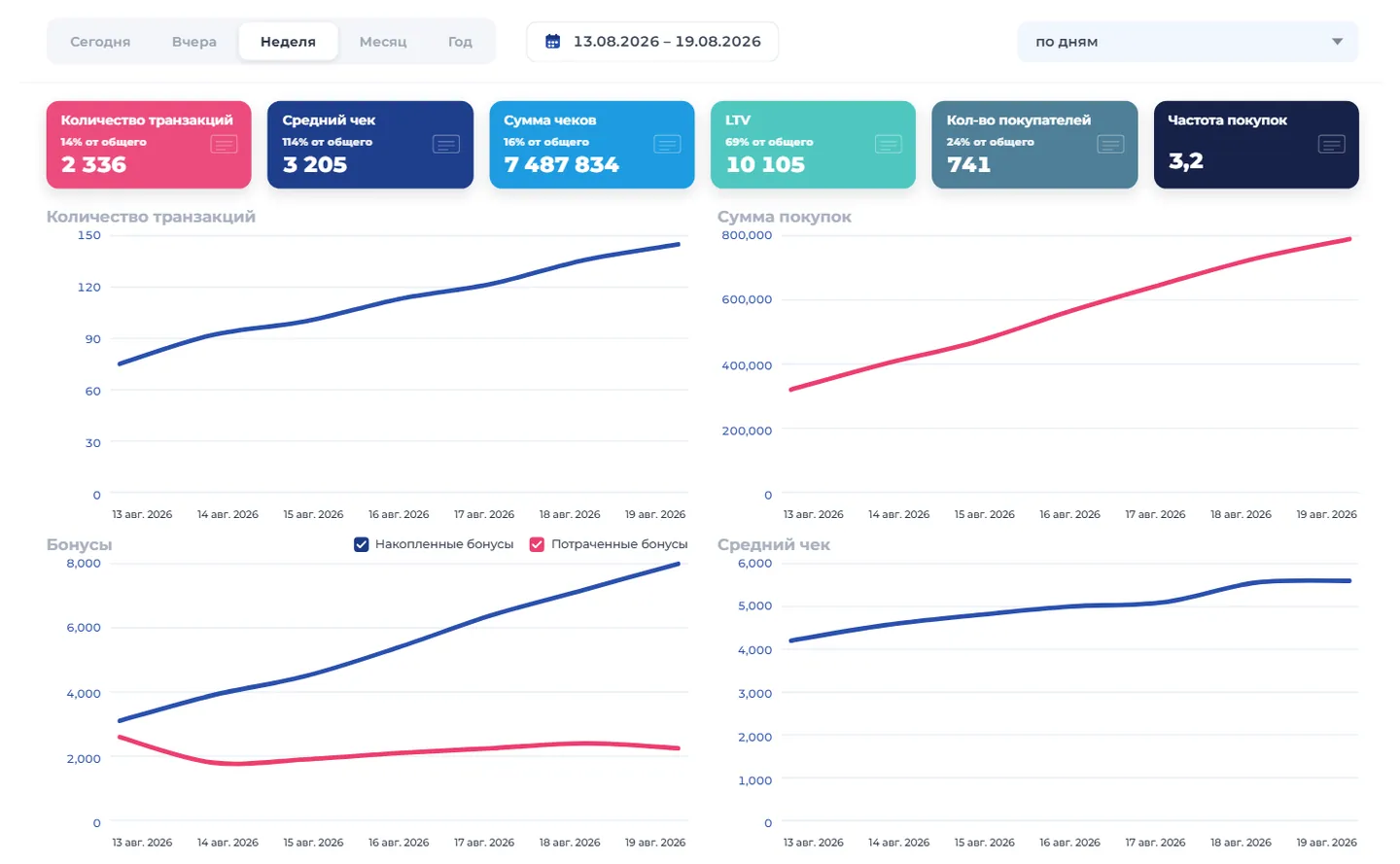This screenshot has width=1400, height=864.
Task: Click the calendar icon in date range field
Action: pos(552,42)
